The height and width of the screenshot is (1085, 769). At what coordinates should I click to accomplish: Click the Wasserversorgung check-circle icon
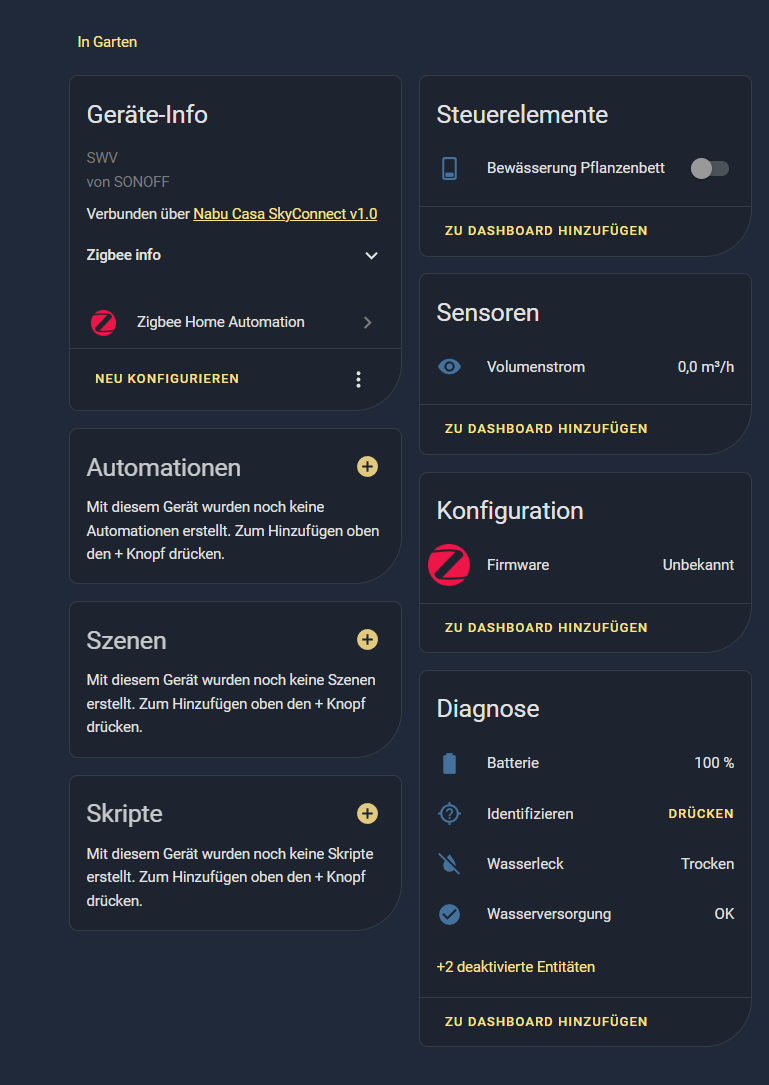[449, 914]
